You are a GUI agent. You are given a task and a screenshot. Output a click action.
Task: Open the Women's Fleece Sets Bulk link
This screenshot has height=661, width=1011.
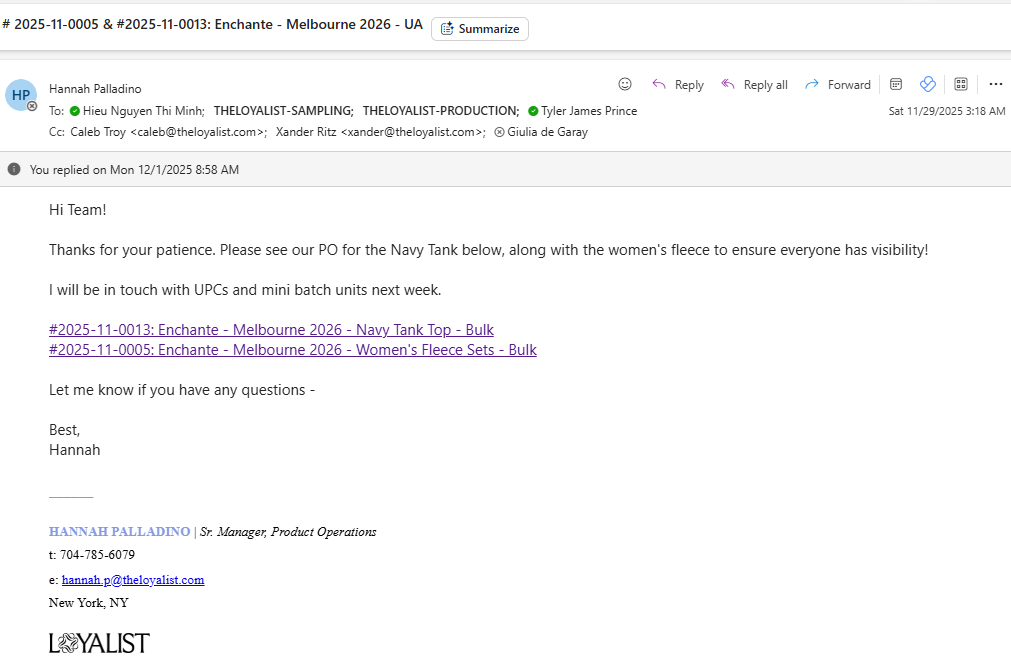click(x=292, y=350)
